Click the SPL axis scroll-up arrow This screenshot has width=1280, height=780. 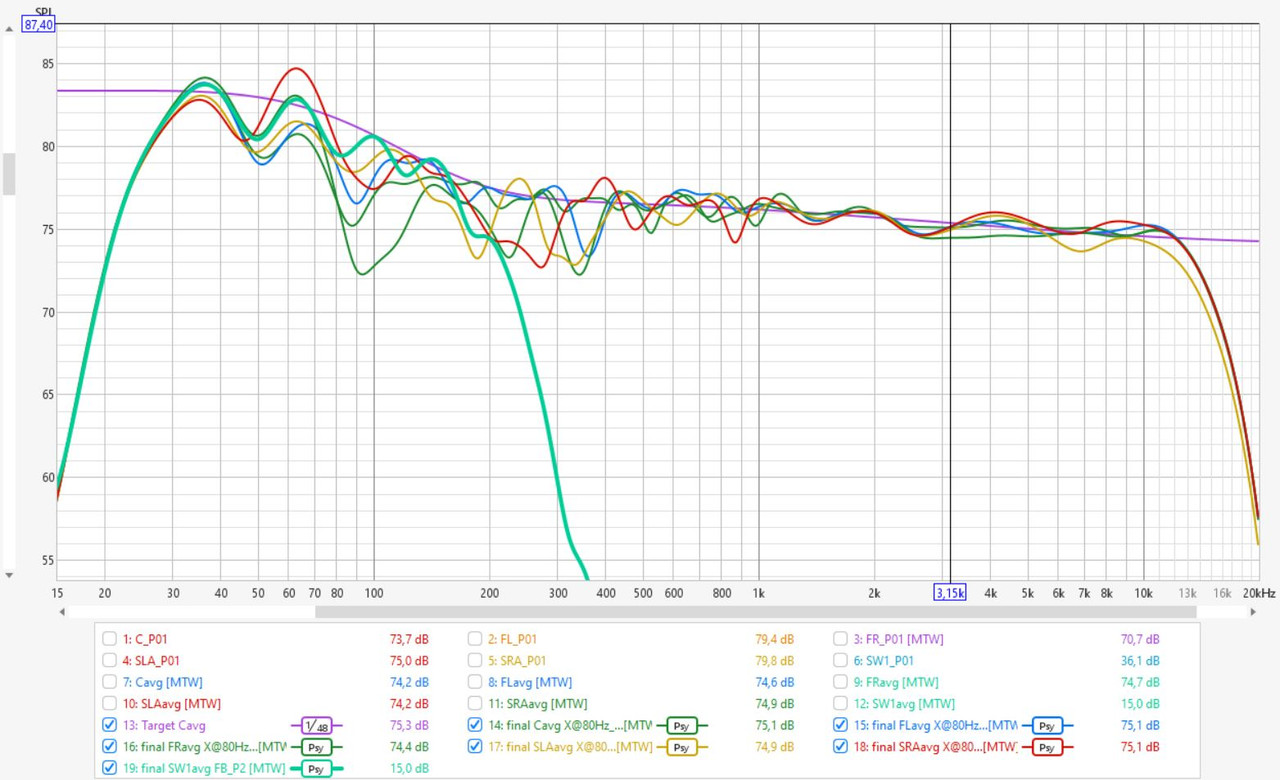click(x=9, y=28)
